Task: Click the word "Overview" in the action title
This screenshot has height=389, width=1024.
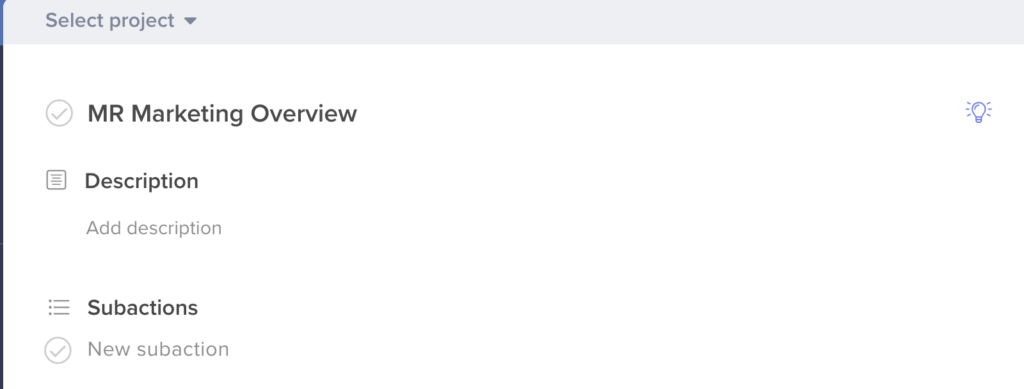Action: 304,114
